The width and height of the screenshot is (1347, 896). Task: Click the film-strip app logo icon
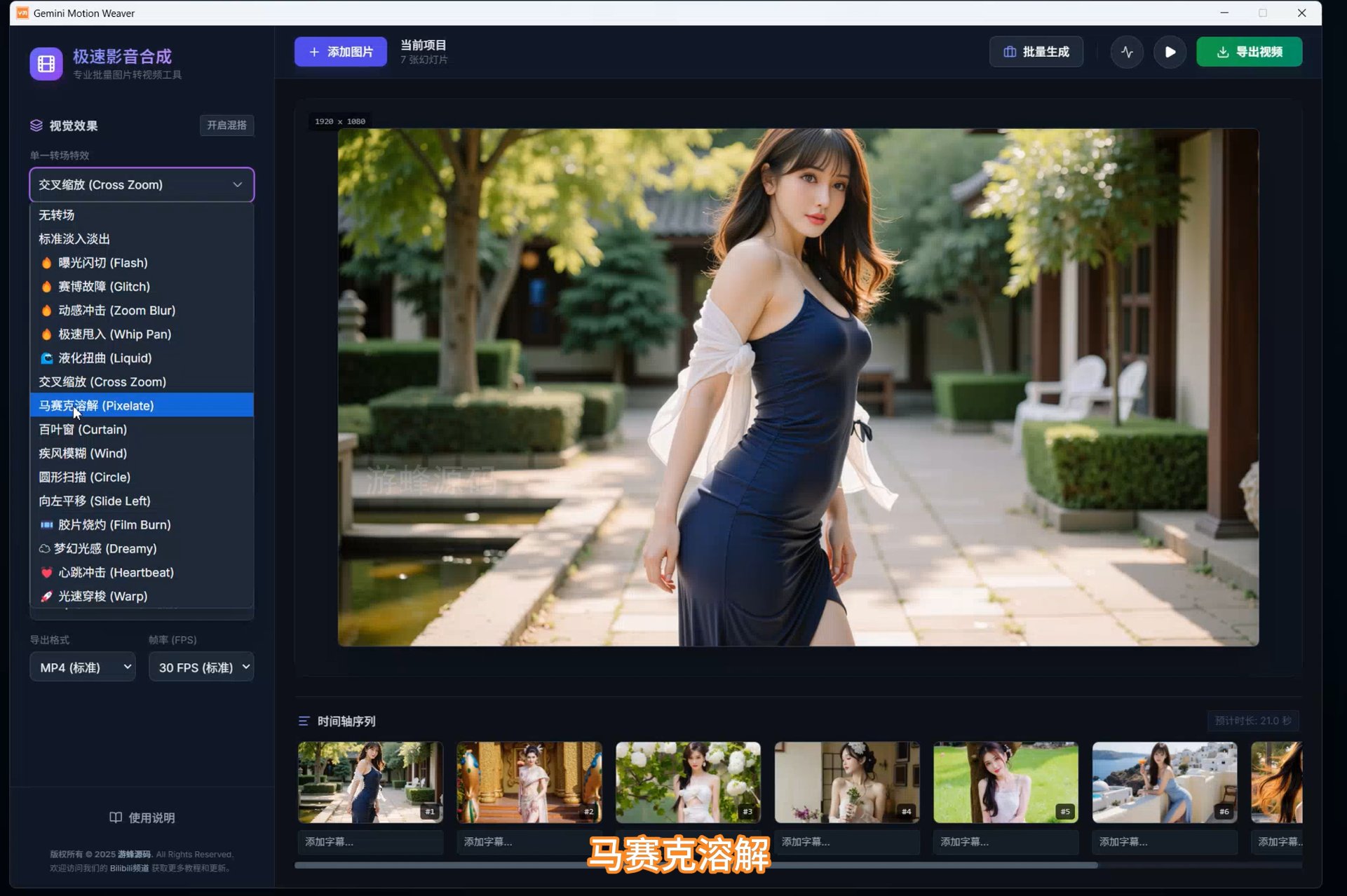[46, 64]
